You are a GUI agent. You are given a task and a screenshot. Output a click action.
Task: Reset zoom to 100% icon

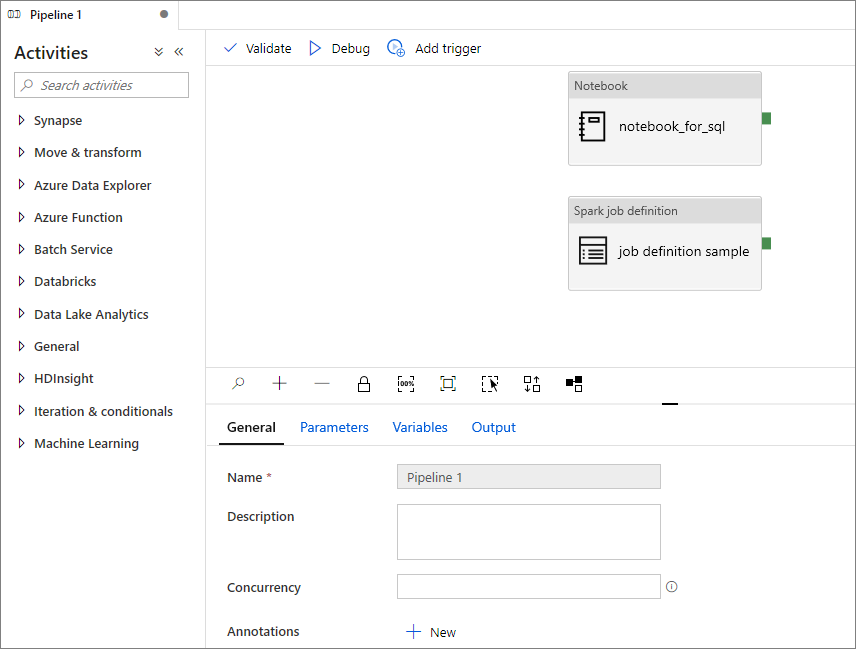406,384
